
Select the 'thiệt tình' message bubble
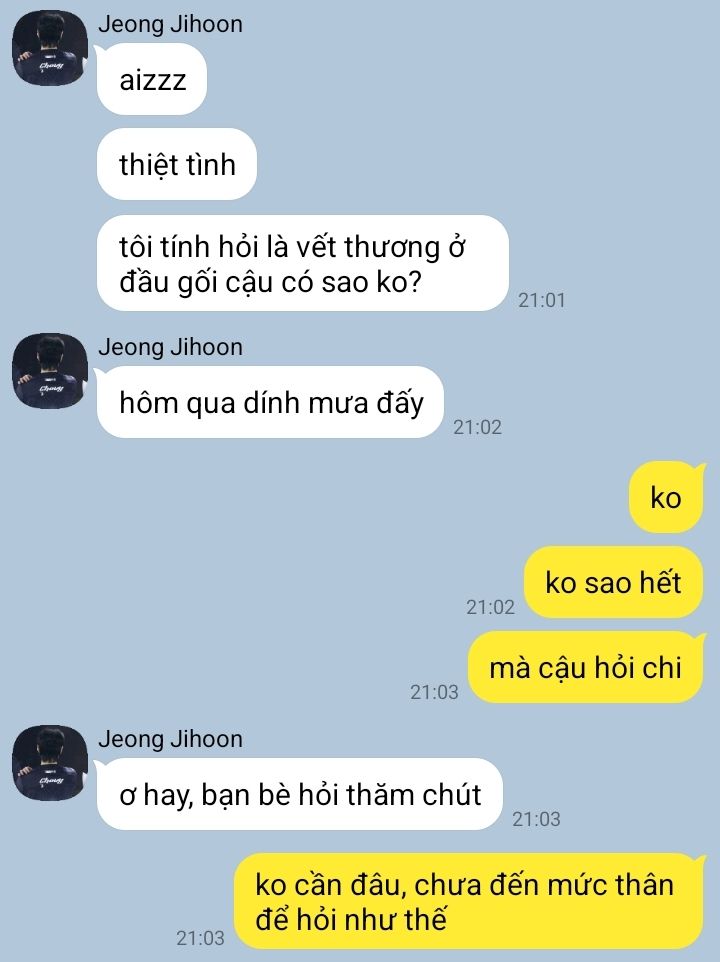point(177,164)
